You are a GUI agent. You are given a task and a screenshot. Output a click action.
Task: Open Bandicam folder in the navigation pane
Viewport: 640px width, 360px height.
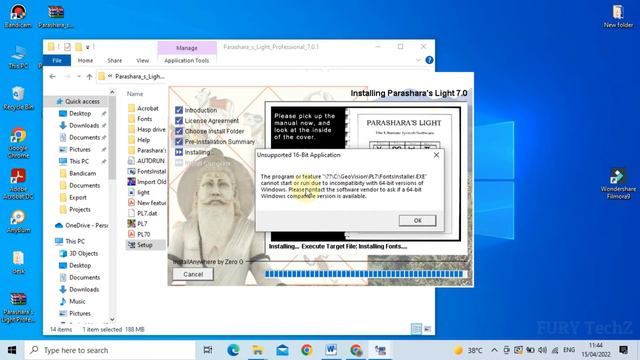(82, 173)
